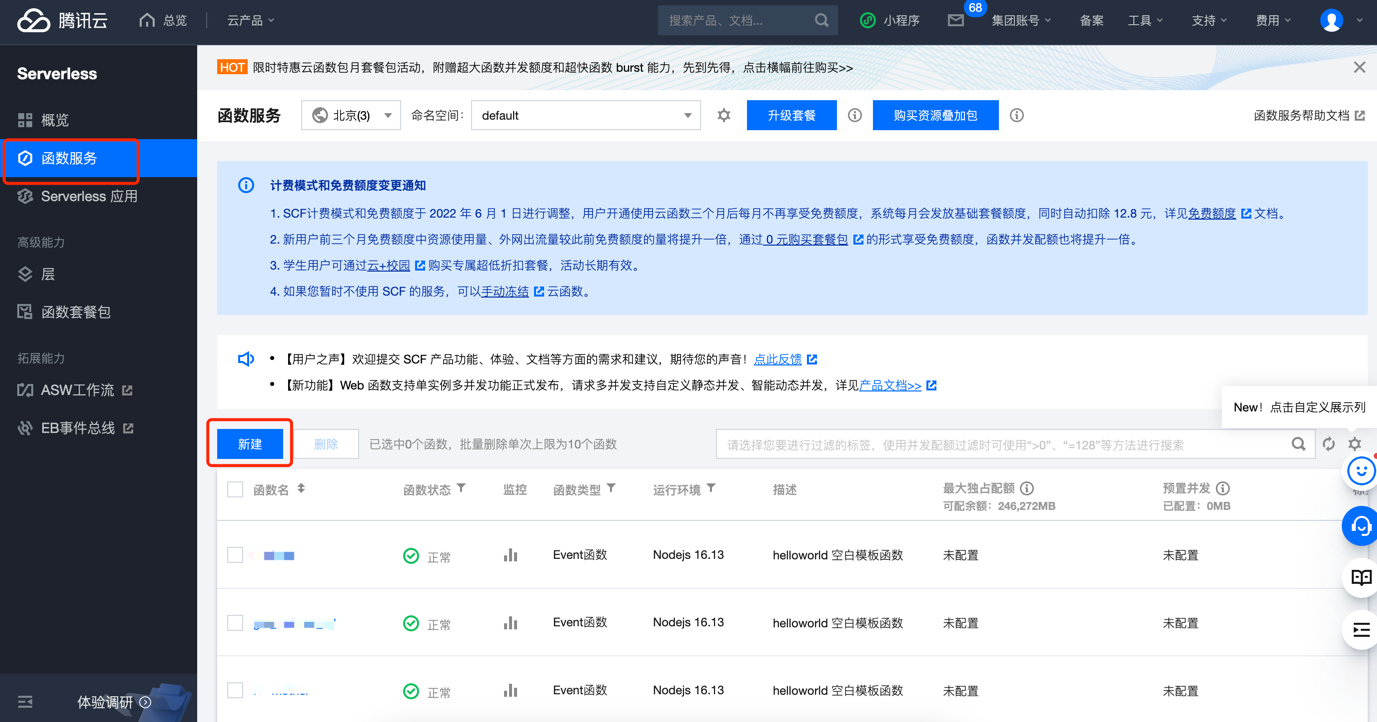The height and width of the screenshot is (722, 1377).
Task: Filter by 函数状态 column
Action: (x=461, y=489)
